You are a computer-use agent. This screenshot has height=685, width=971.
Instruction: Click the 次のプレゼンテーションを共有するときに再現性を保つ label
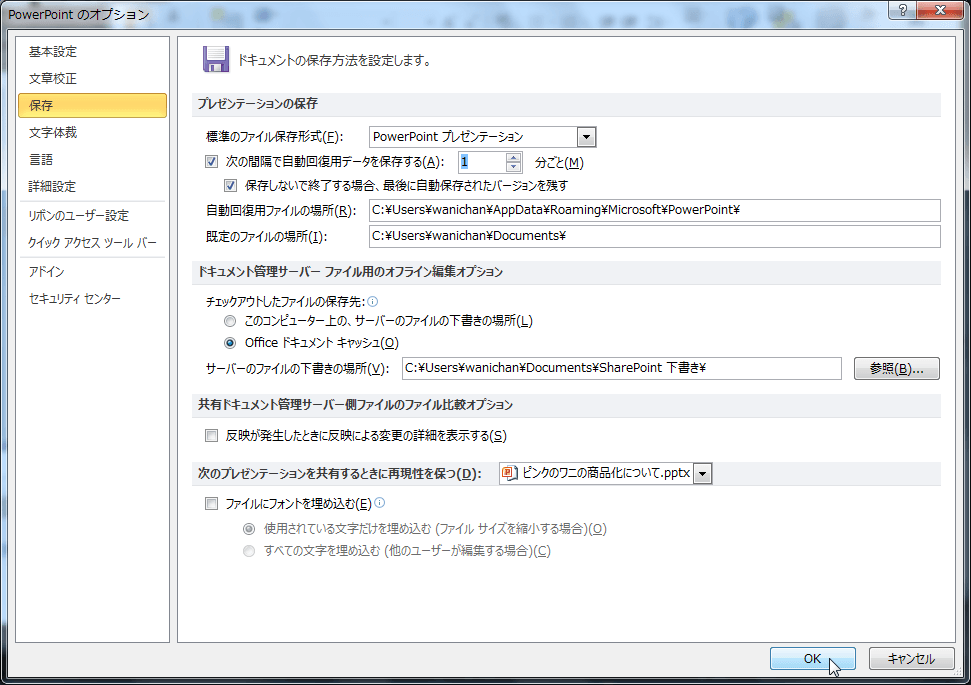tap(339, 474)
